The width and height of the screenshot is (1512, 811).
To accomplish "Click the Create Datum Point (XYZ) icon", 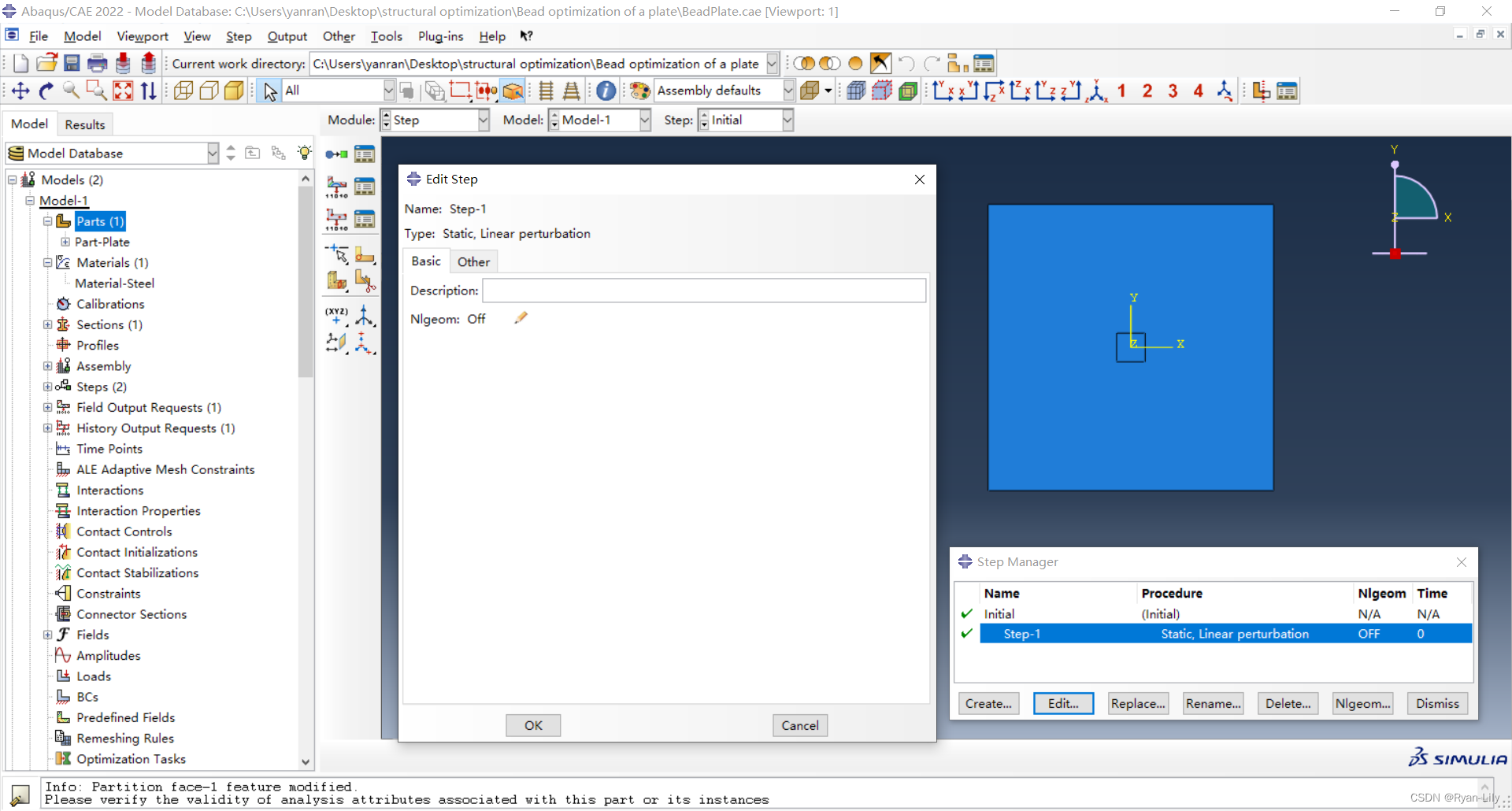I will (x=337, y=316).
